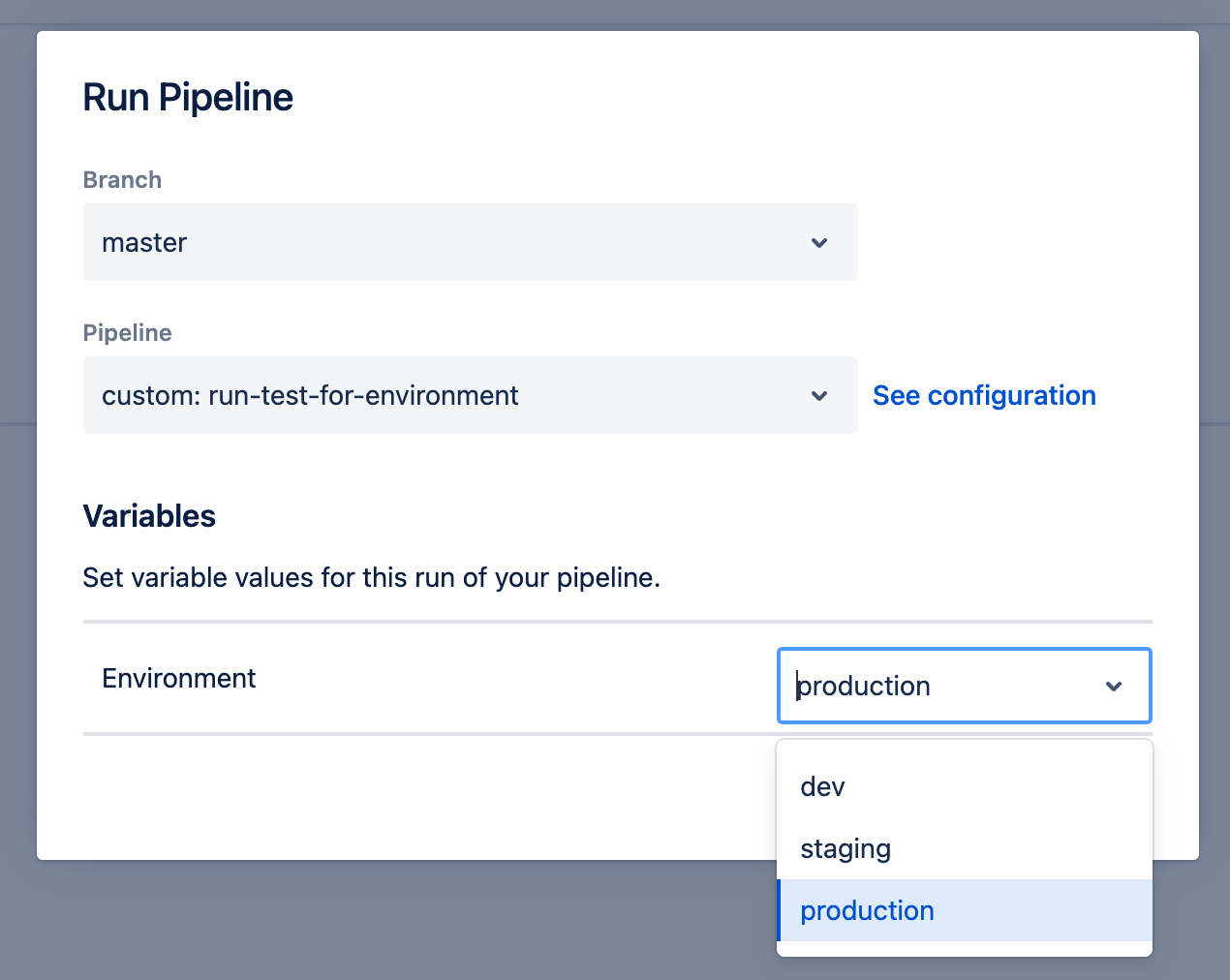Click the Branch field label
The width and height of the screenshot is (1230, 980).
[x=122, y=180]
